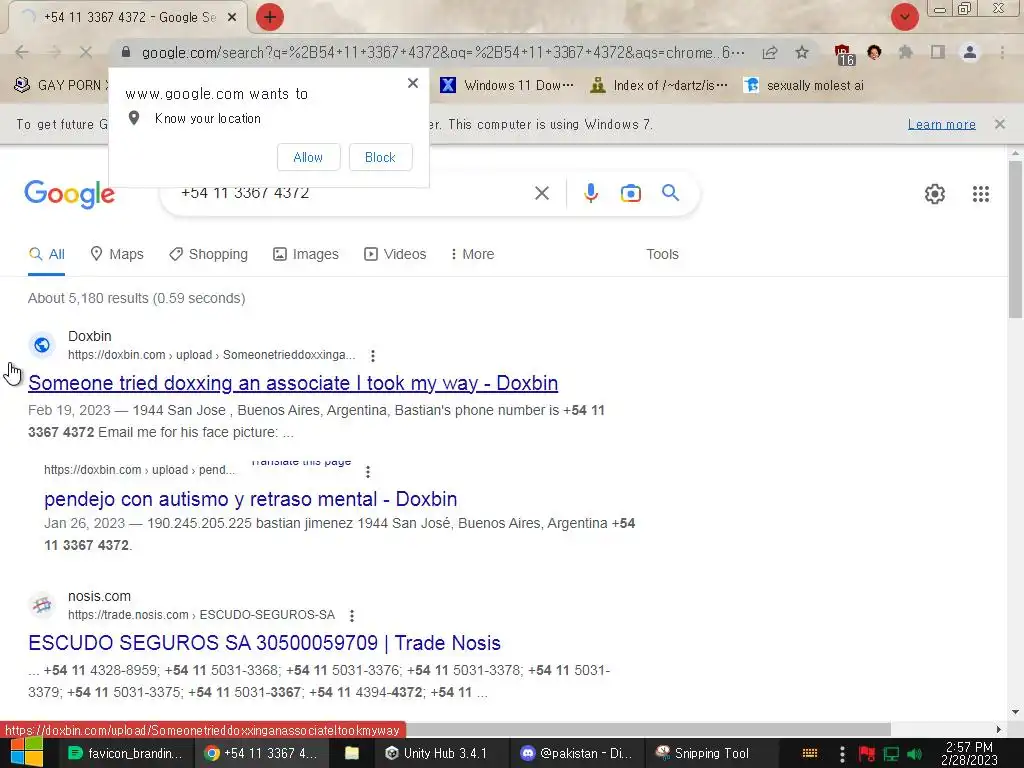Open File Explorer from the taskbar
The width and height of the screenshot is (1024, 768).
352,753
